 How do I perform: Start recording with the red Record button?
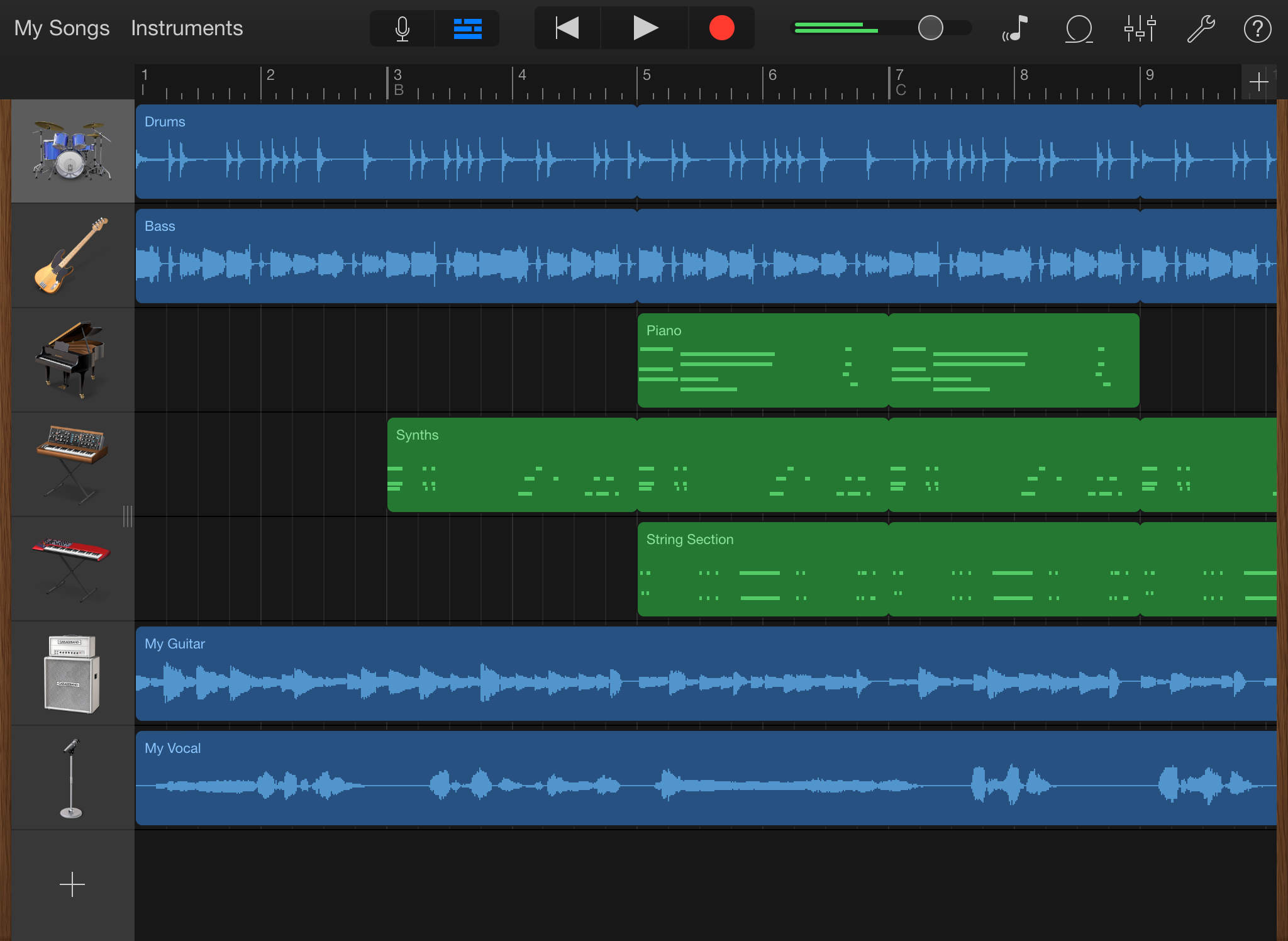point(721,28)
